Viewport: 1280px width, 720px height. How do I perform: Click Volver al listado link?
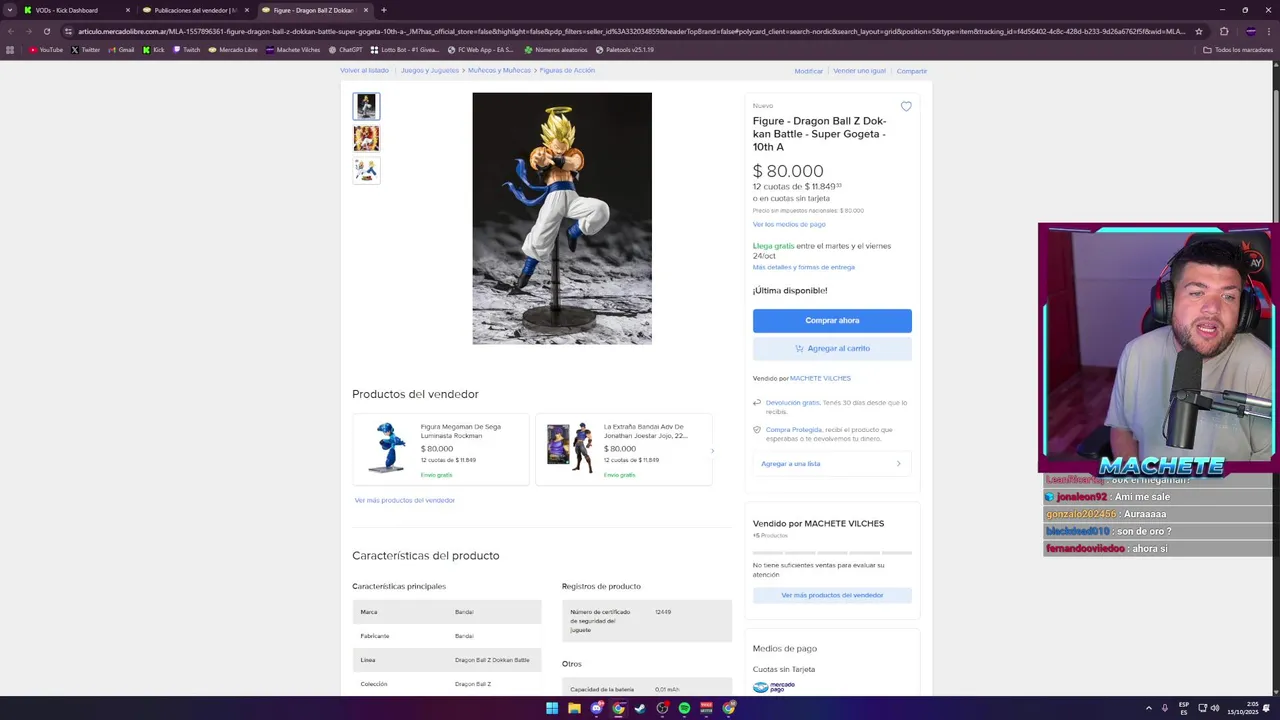coord(364,71)
